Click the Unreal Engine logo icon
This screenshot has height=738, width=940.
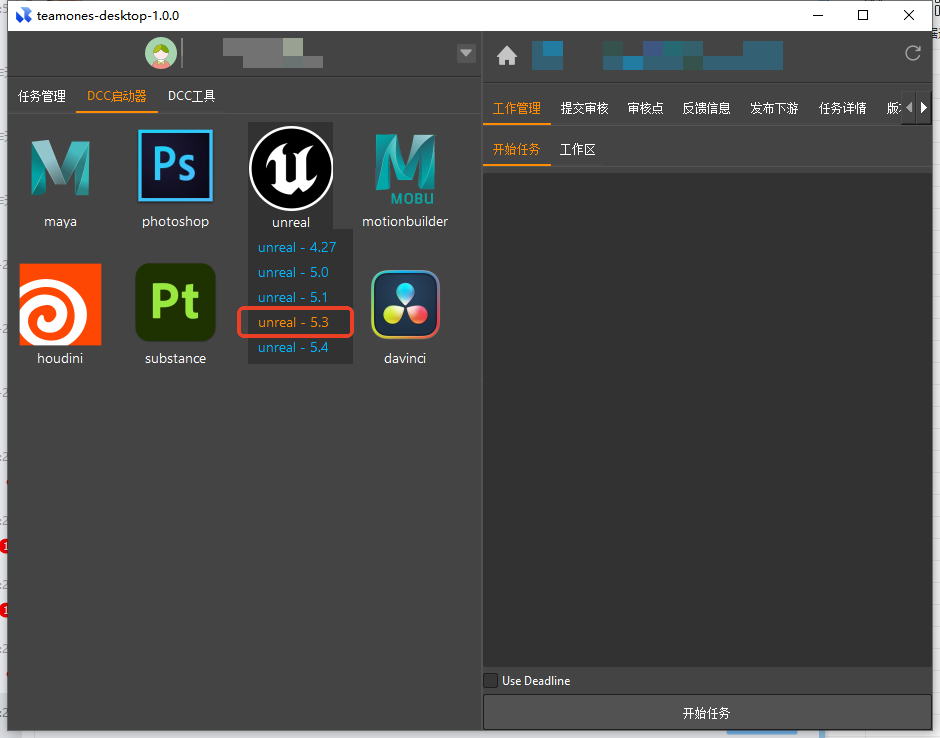tap(290, 167)
